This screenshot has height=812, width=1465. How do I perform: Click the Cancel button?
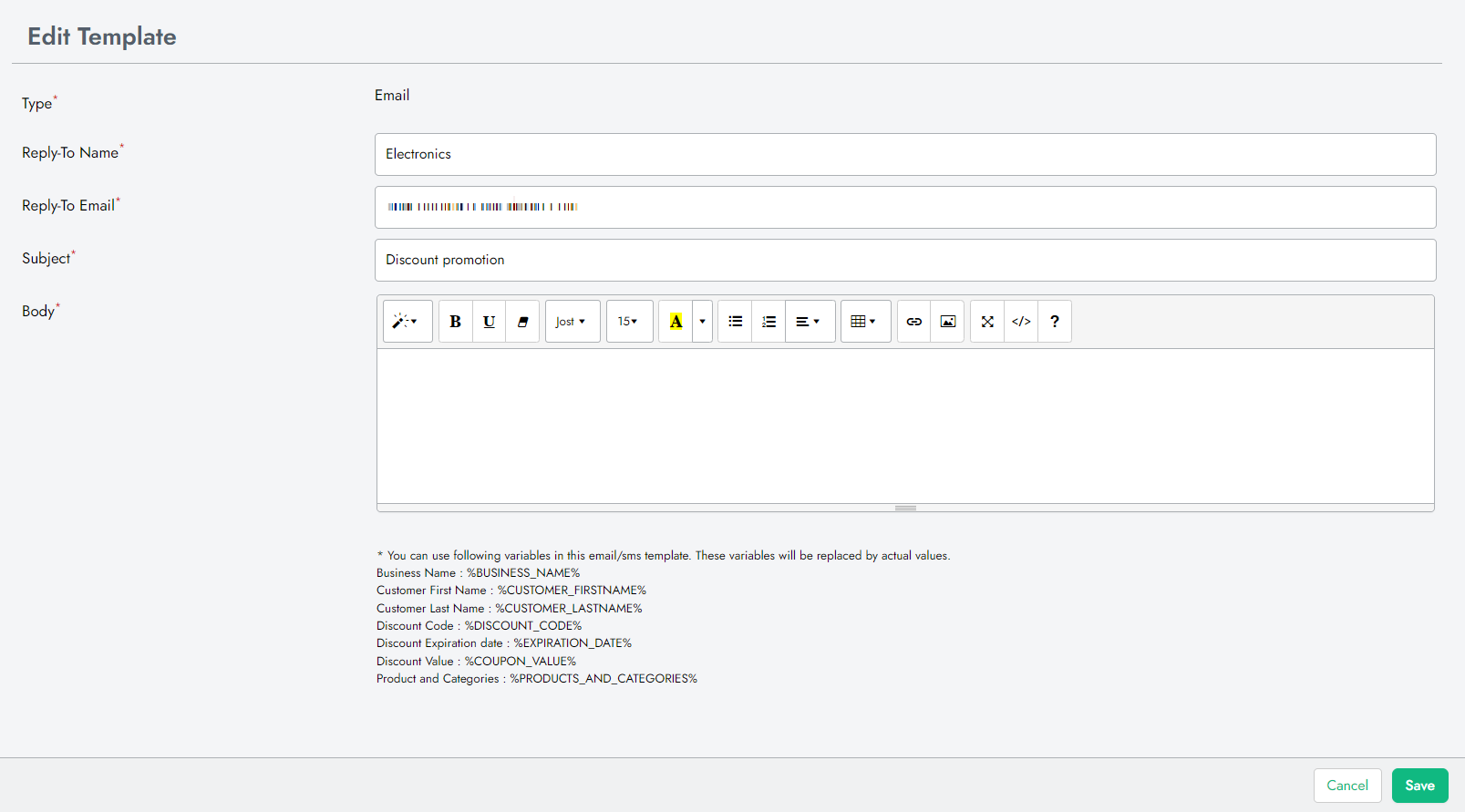coord(1346,786)
